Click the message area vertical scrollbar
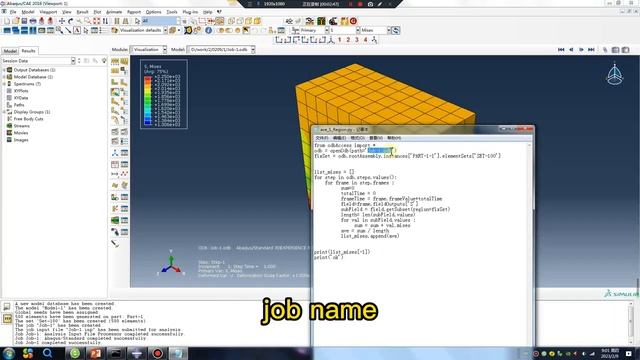 [631, 323]
